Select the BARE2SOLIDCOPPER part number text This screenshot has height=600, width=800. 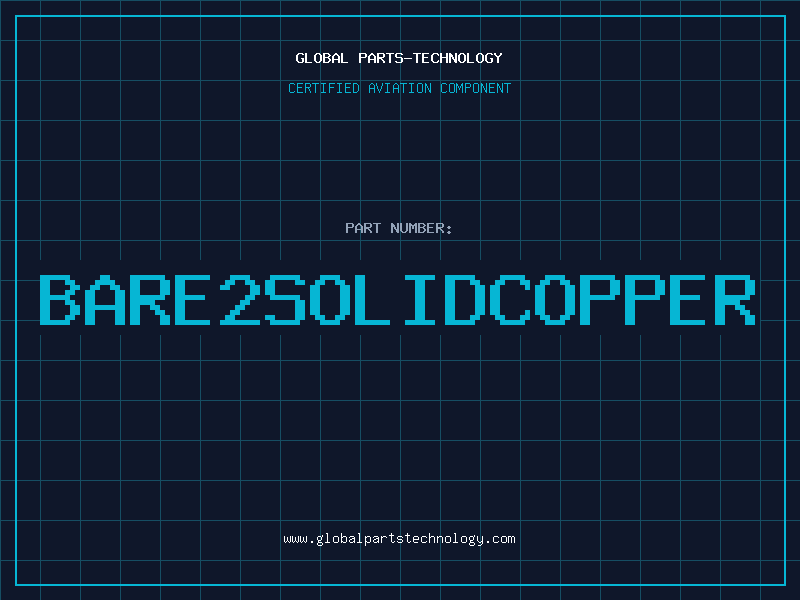point(397,299)
